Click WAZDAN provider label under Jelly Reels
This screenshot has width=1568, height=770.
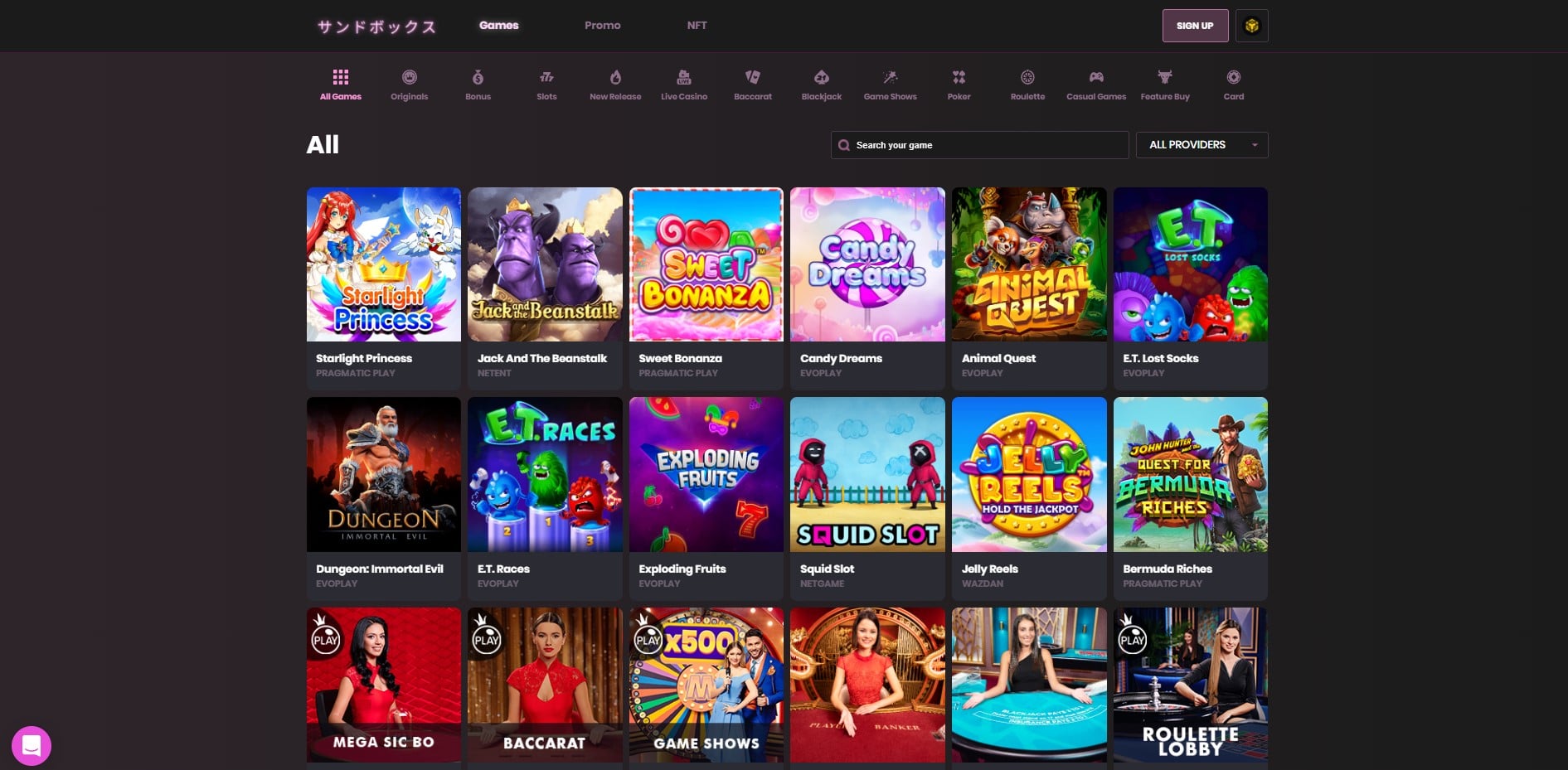[983, 584]
